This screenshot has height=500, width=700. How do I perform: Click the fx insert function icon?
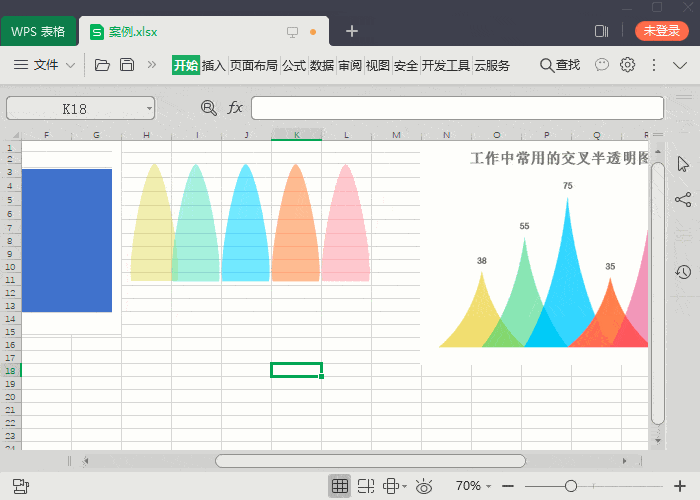coord(235,108)
